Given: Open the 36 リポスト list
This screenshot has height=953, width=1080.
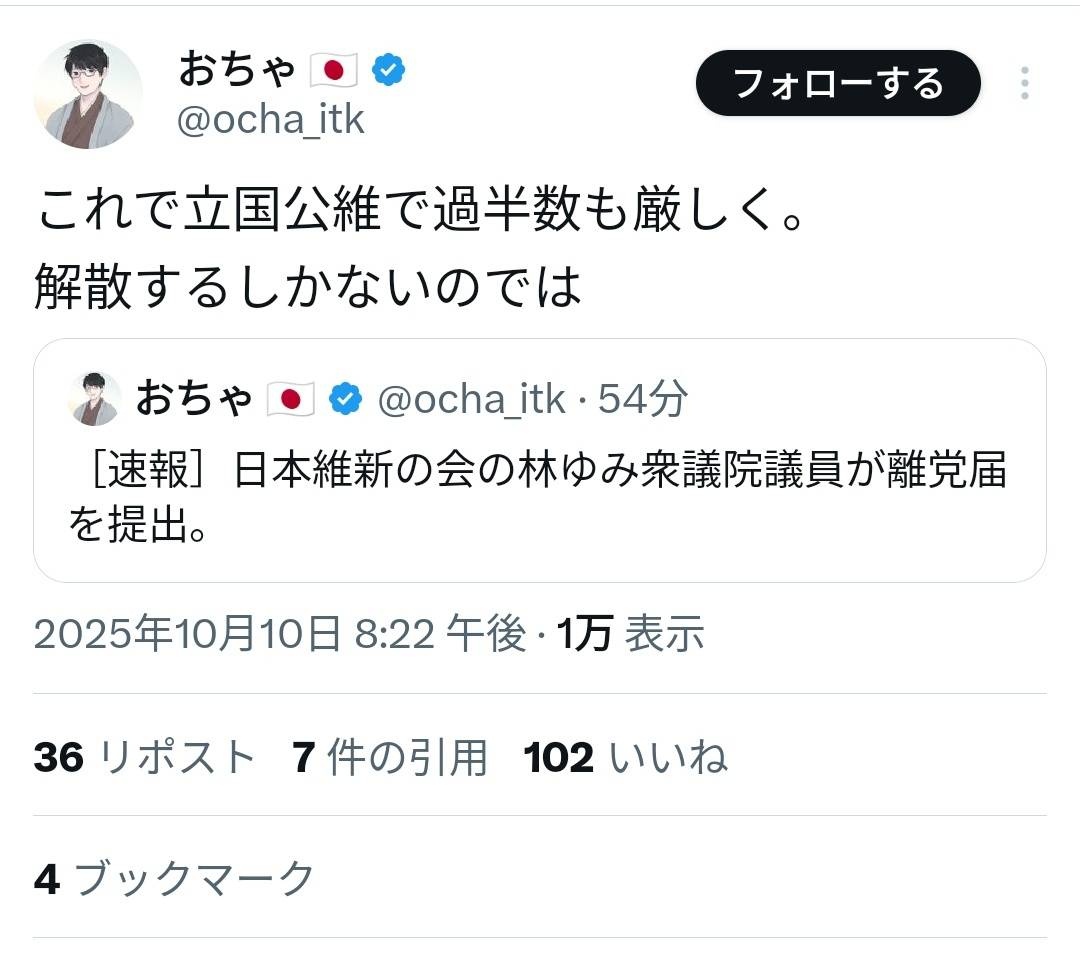Looking at the screenshot, I should (144, 758).
